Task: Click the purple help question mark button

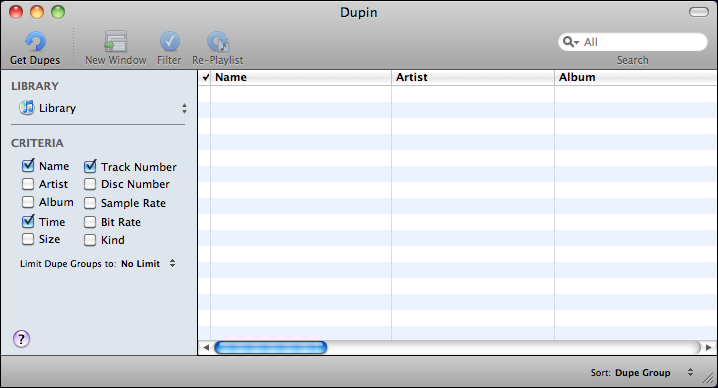Action: tap(21, 339)
